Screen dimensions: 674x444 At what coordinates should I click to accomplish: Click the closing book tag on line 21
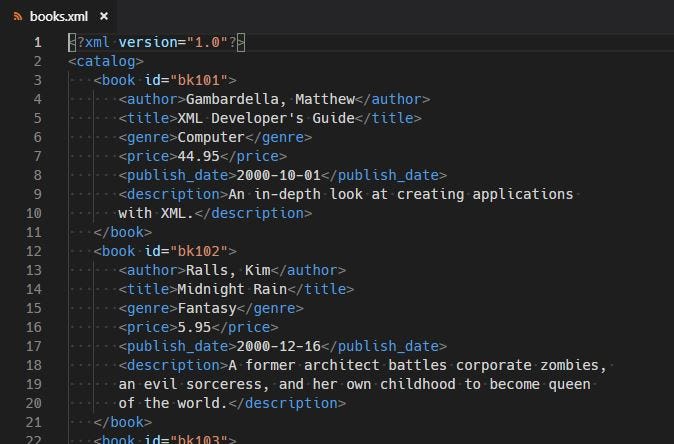point(123,422)
